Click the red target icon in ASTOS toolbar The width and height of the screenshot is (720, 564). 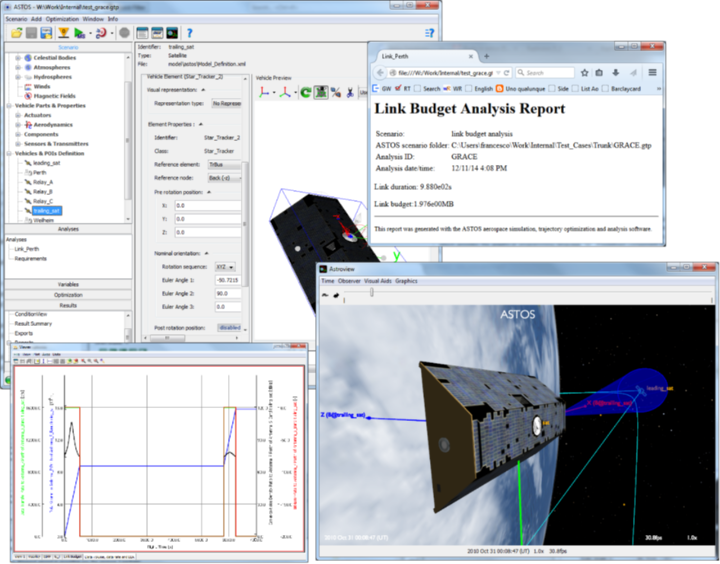point(101,33)
